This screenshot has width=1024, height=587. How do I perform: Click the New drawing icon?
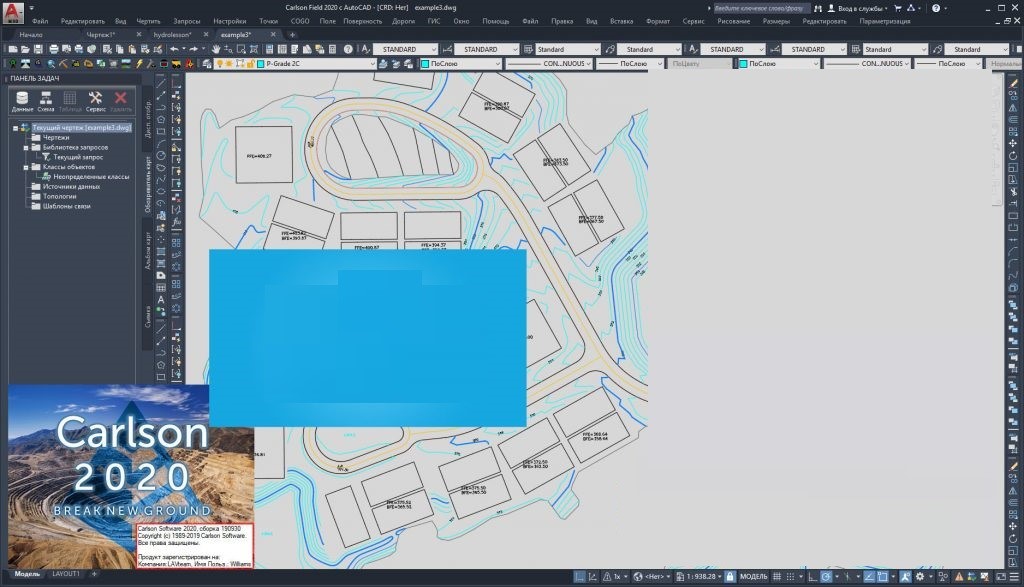(12, 49)
